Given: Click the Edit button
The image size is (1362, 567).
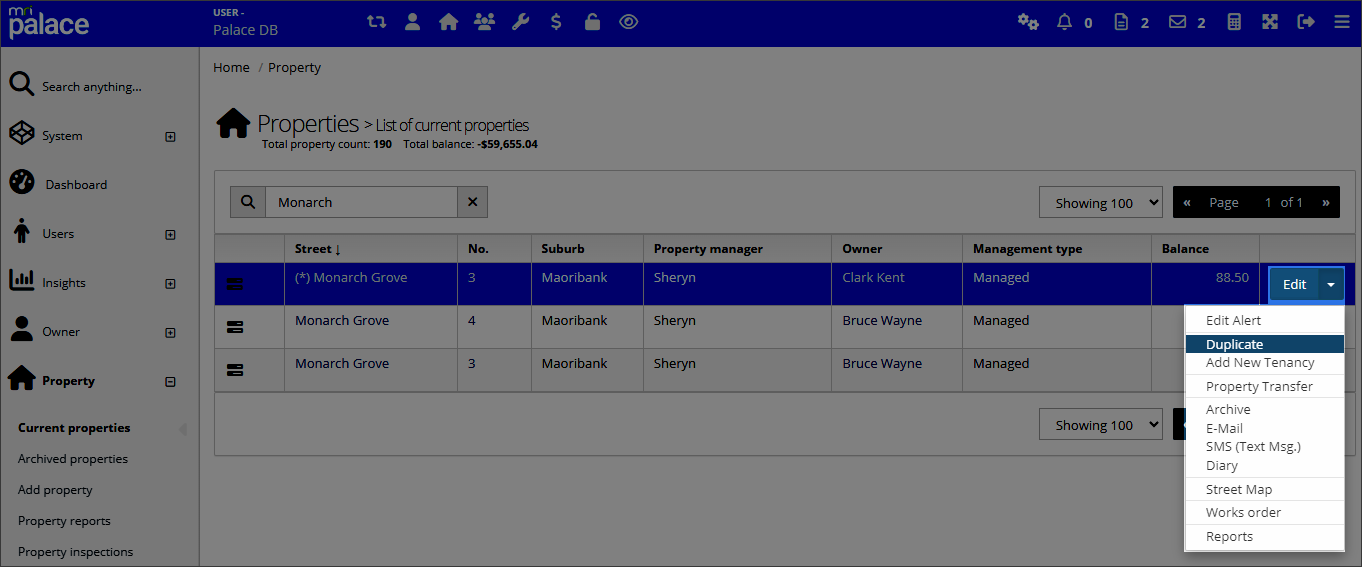Looking at the screenshot, I should coord(1294,284).
